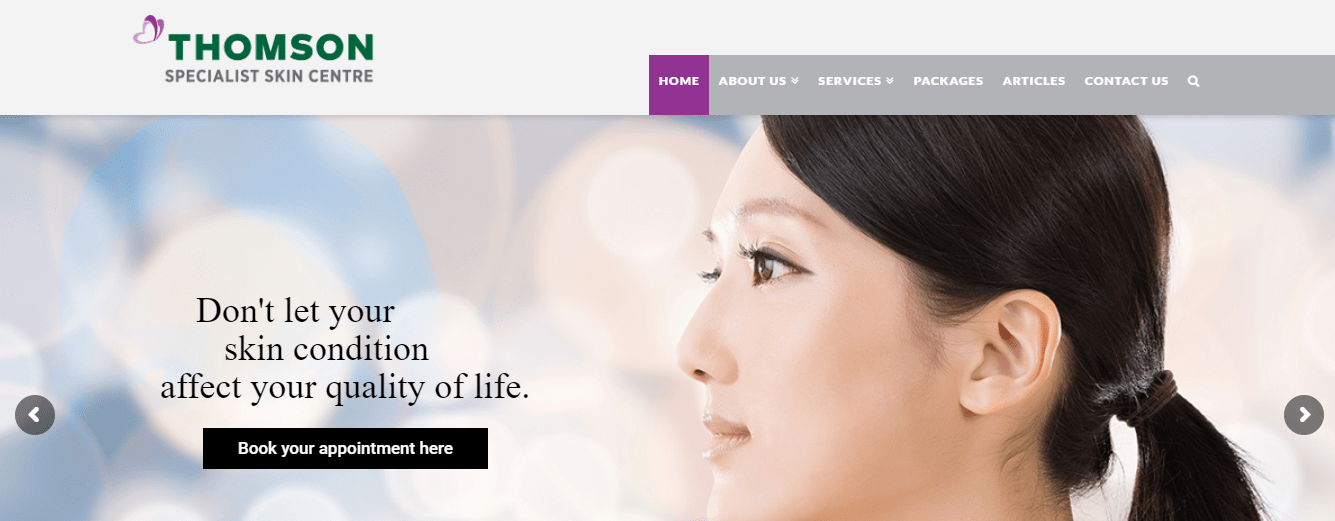Click the purple butterfly logo icon
This screenshot has width=1335, height=521.
click(x=149, y=30)
